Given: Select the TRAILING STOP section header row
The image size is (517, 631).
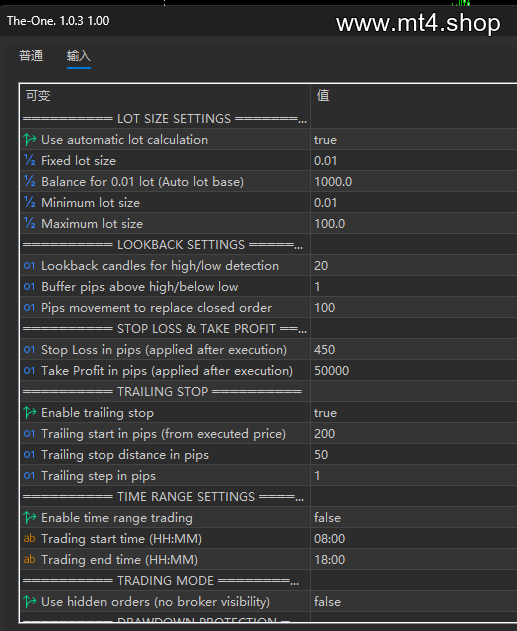Looking at the screenshot, I should (x=165, y=392).
